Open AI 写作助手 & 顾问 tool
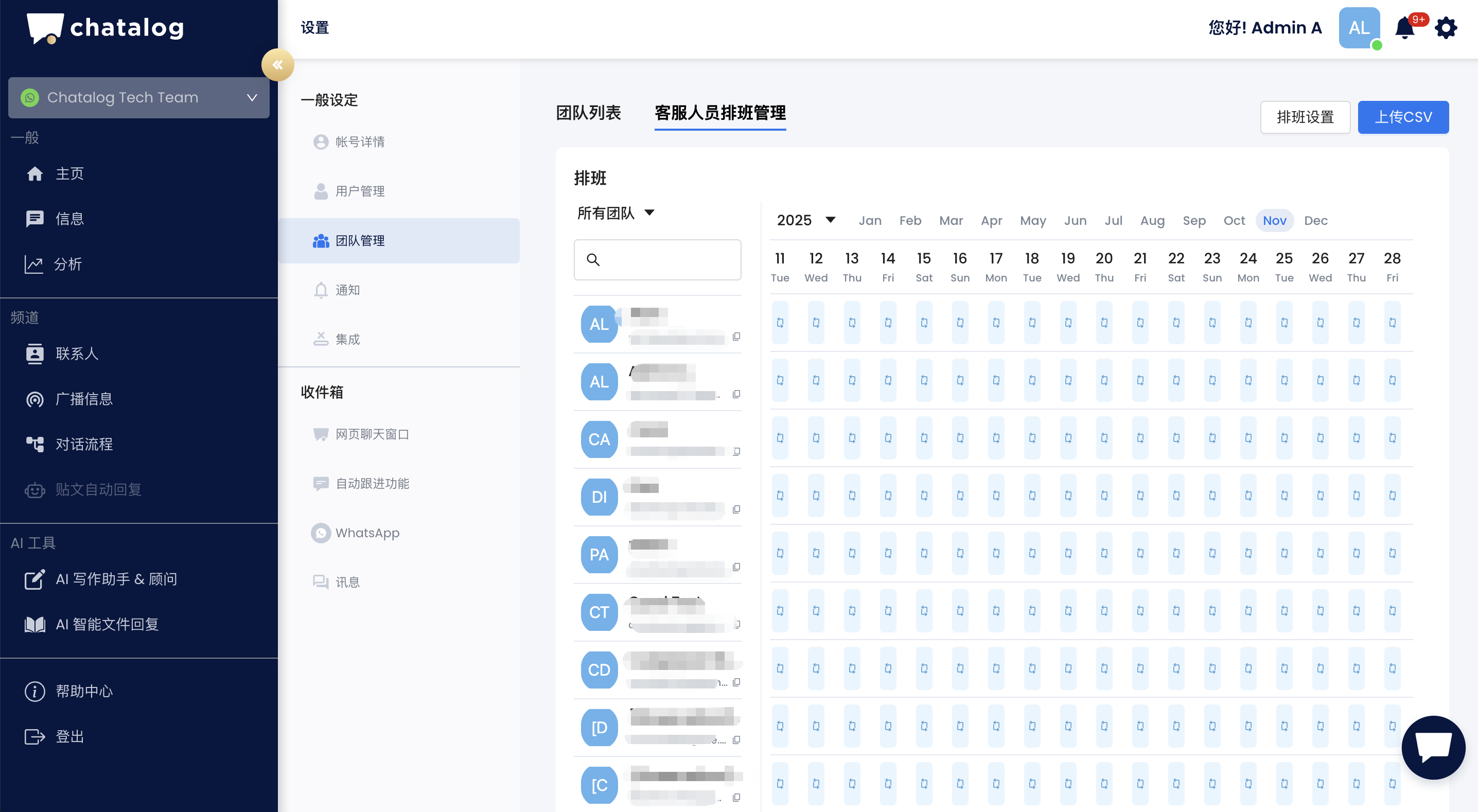The width and height of the screenshot is (1478, 812). (116, 579)
